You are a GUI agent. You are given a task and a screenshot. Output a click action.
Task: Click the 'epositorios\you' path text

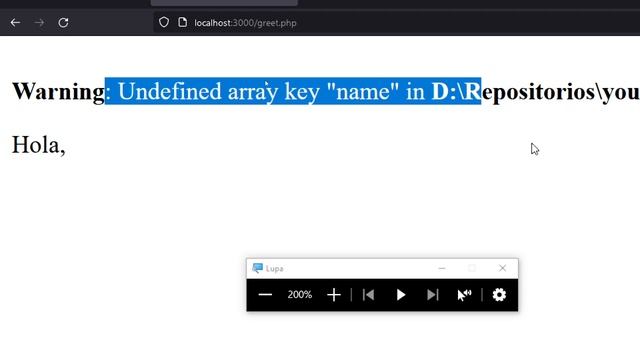click(x=560, y=91)
